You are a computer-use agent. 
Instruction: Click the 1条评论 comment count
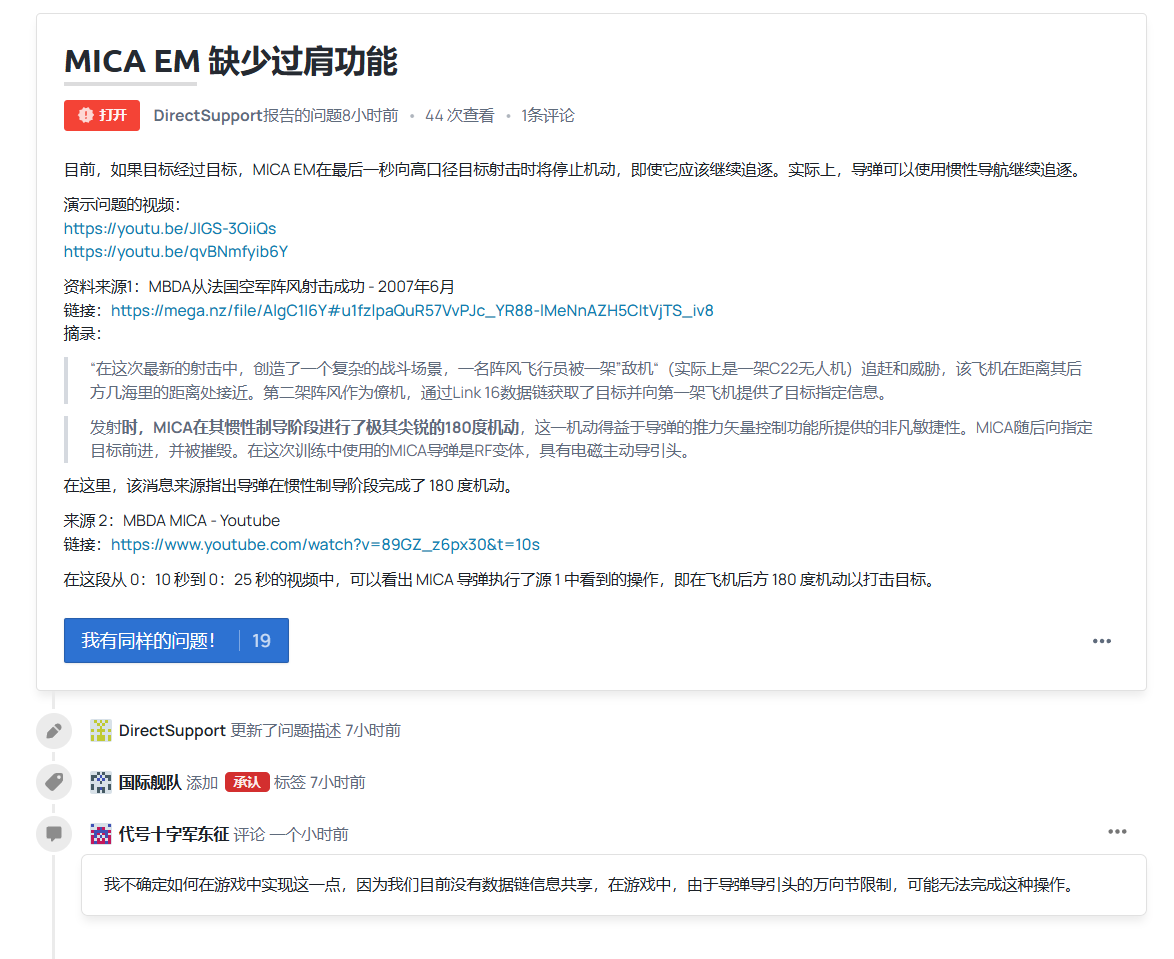click(x=548, y=115)
